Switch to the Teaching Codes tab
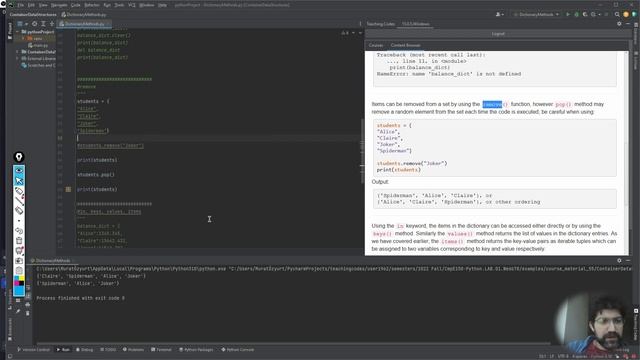 tap(380, 24)
